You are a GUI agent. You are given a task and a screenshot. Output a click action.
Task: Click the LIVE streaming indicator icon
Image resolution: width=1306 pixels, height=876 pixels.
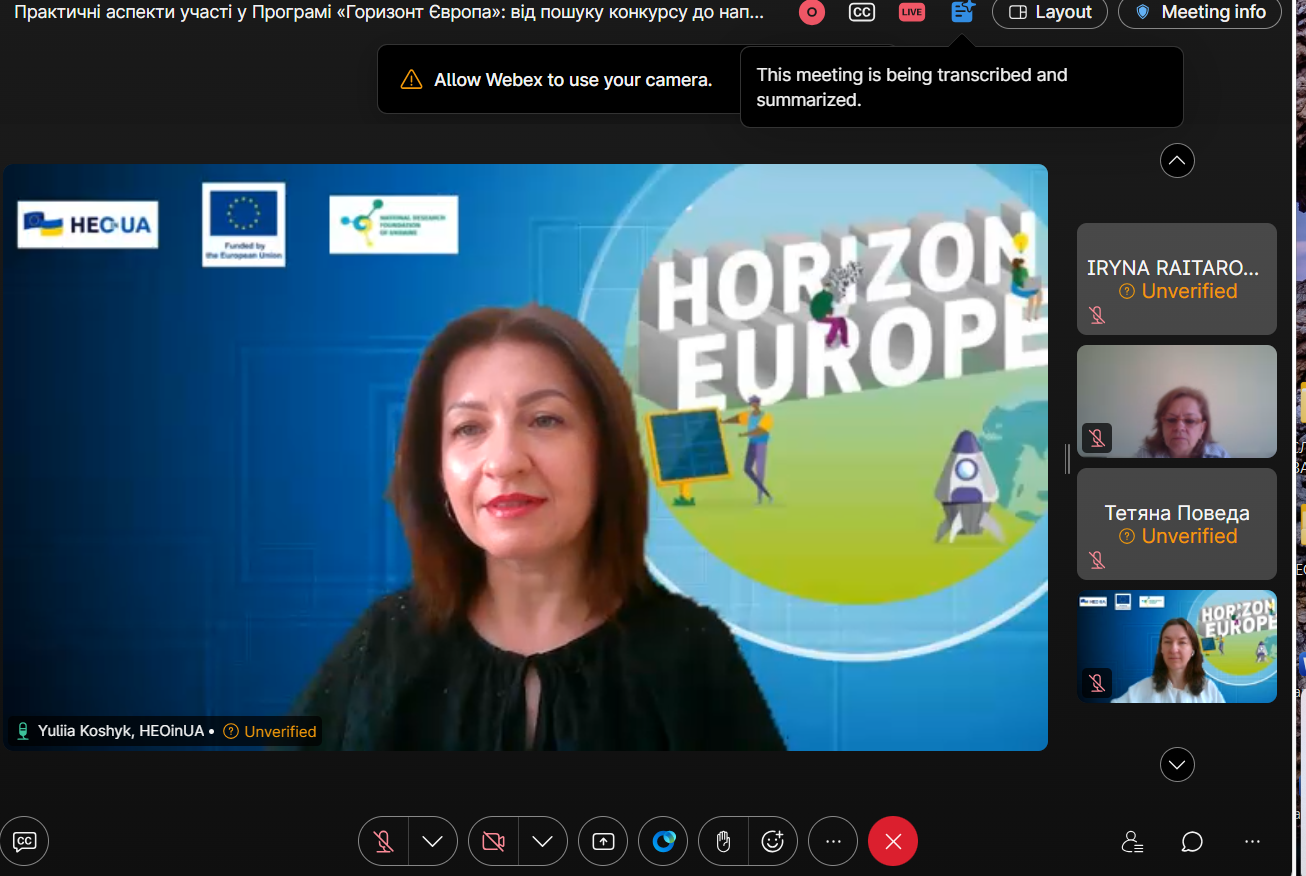[x=911, y=13]
